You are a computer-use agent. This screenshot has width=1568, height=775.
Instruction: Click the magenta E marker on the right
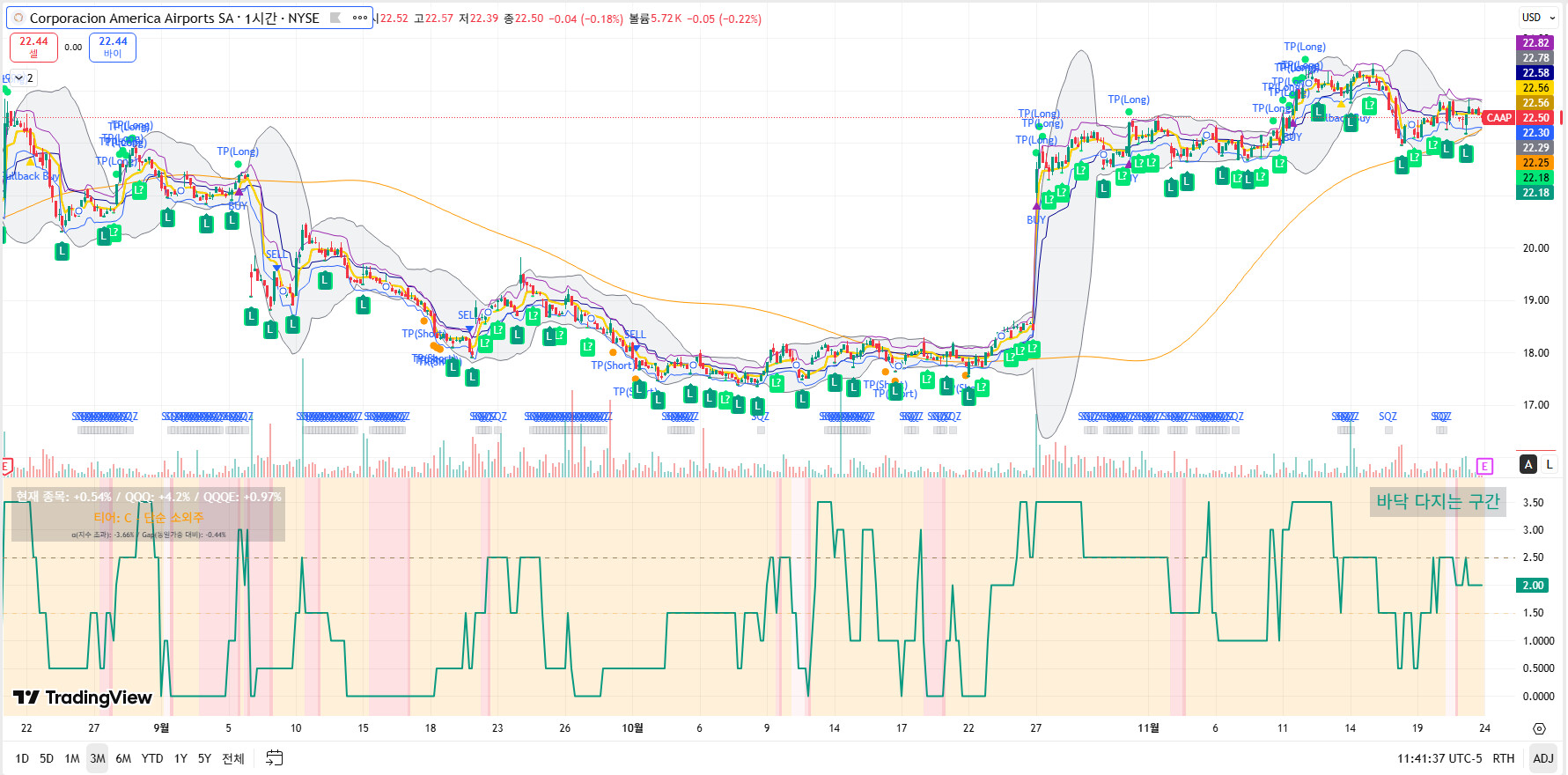(x=1484, y=467)
